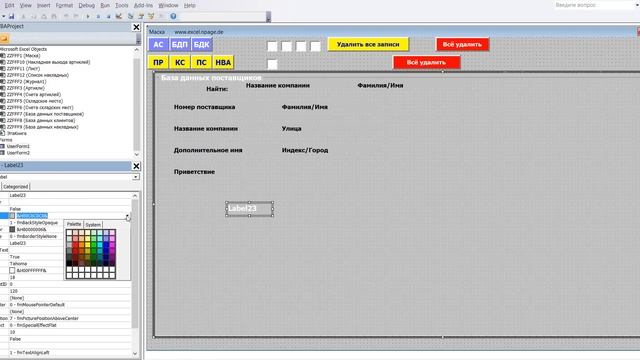The height and width of the screenshot is (360, 640).
Task: Open the Debug menu
Action: point(87,5)
